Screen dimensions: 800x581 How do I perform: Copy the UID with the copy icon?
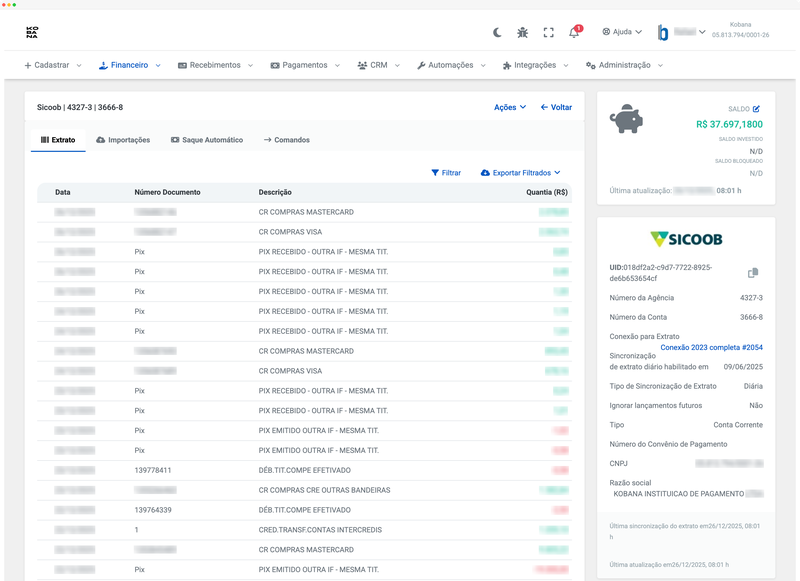753,273
